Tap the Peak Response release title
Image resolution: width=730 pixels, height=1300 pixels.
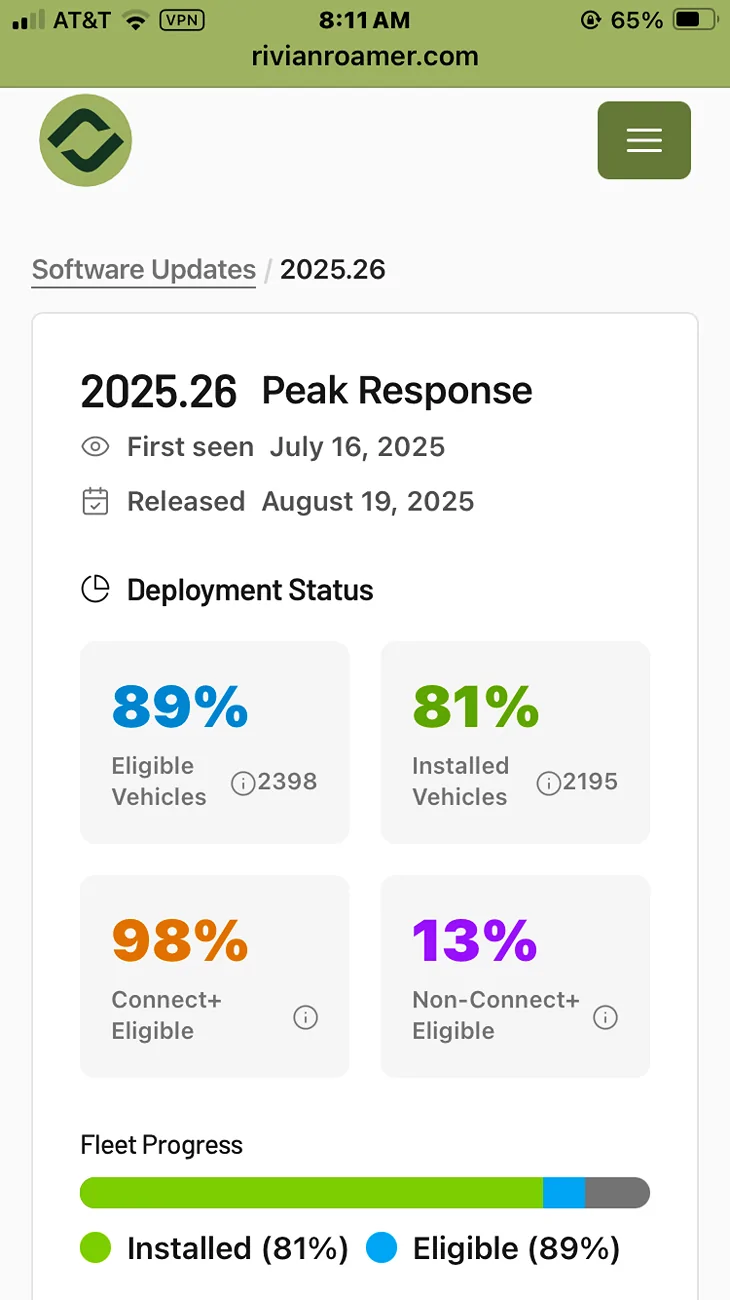click(397, 390)
